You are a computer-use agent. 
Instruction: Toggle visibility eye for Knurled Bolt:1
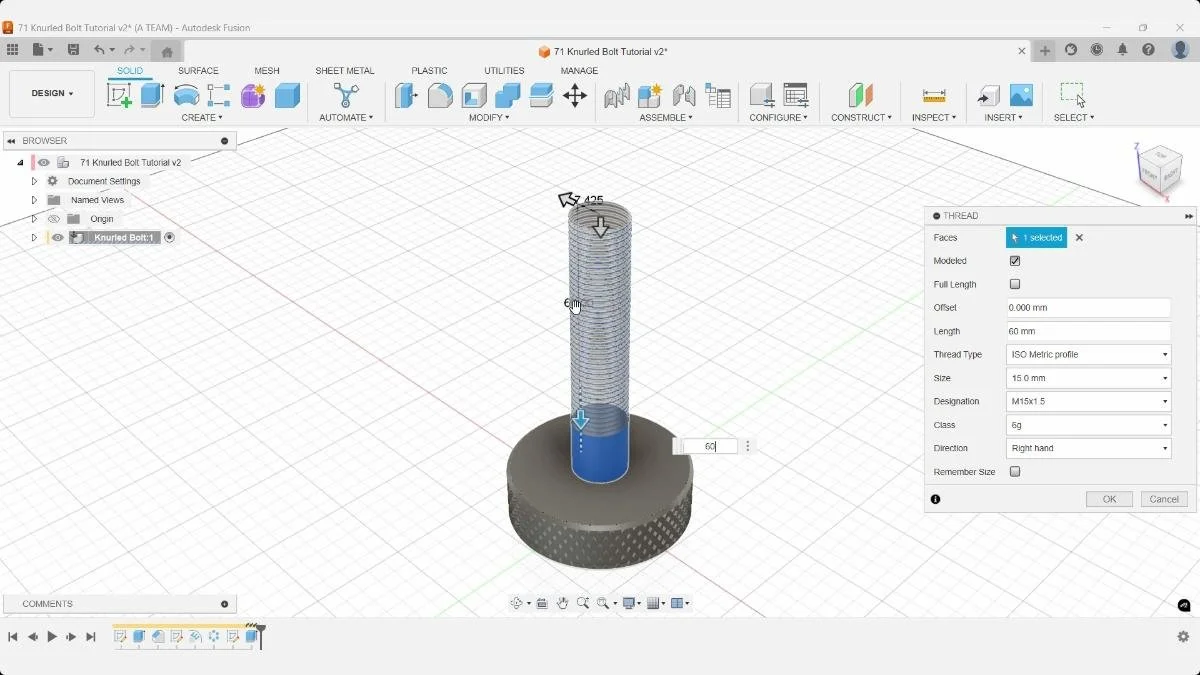57,238
